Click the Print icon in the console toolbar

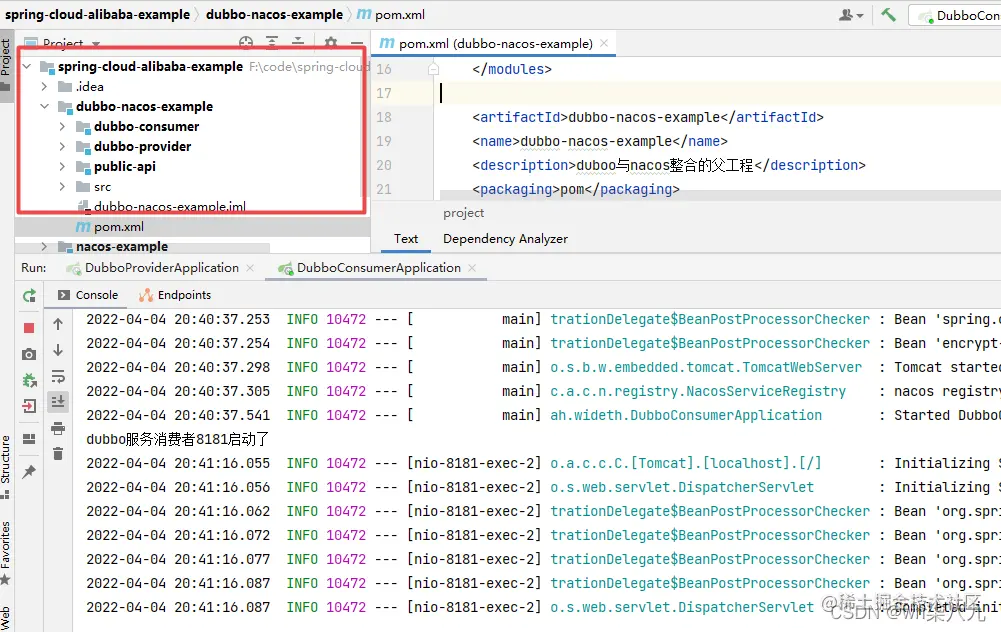coord(57,428)
